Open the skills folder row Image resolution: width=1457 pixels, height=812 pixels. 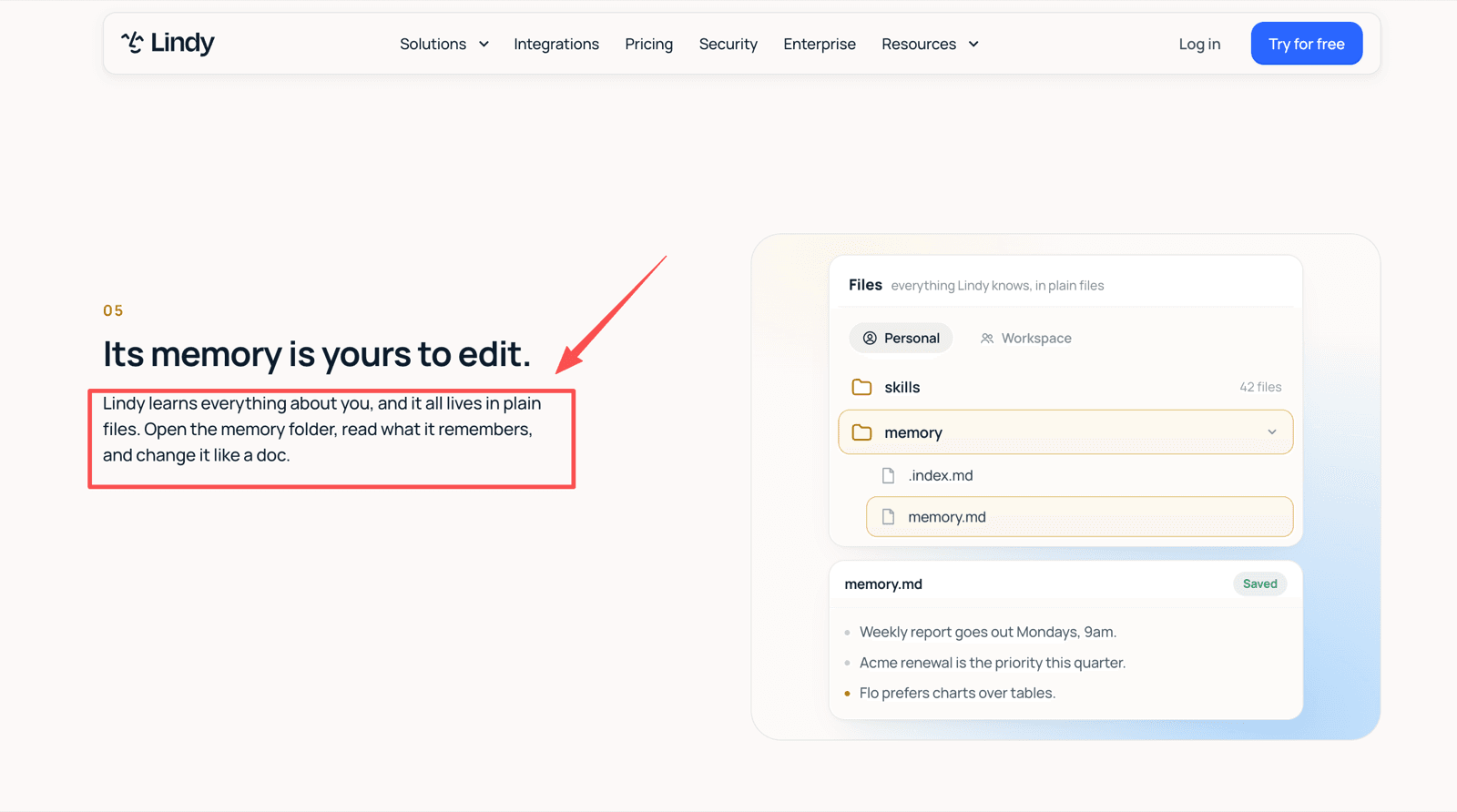click(x=1065, y=387)
